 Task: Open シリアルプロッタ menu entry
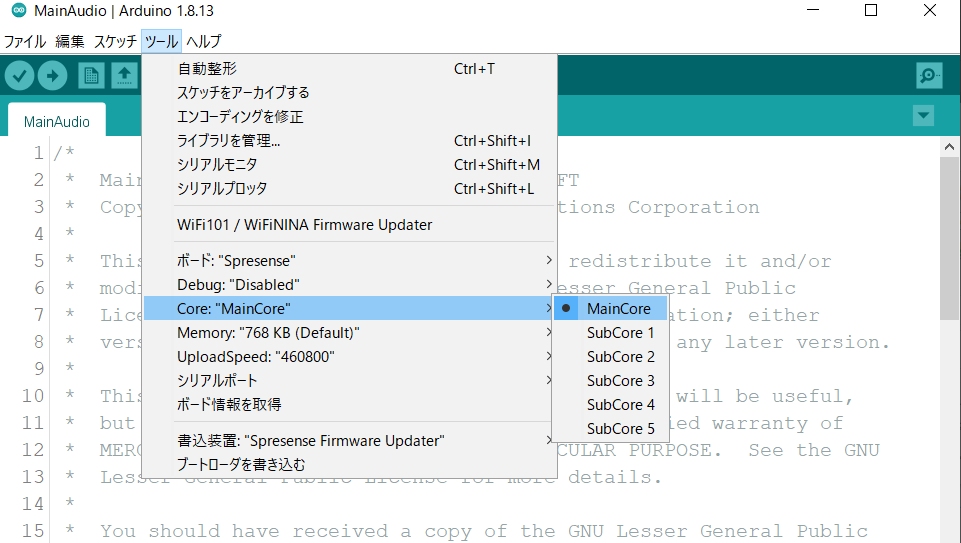[x=350, y=188]
